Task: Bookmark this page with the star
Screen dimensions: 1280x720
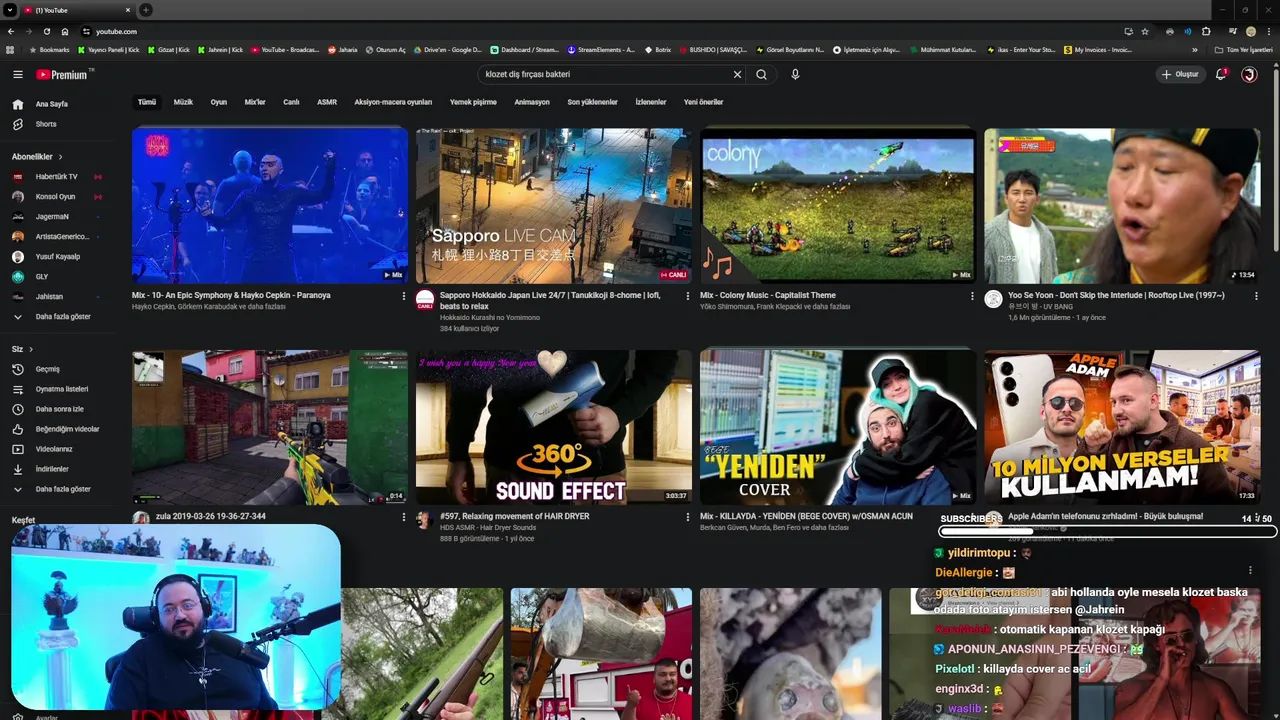Action: click(x=1145, y=31)
